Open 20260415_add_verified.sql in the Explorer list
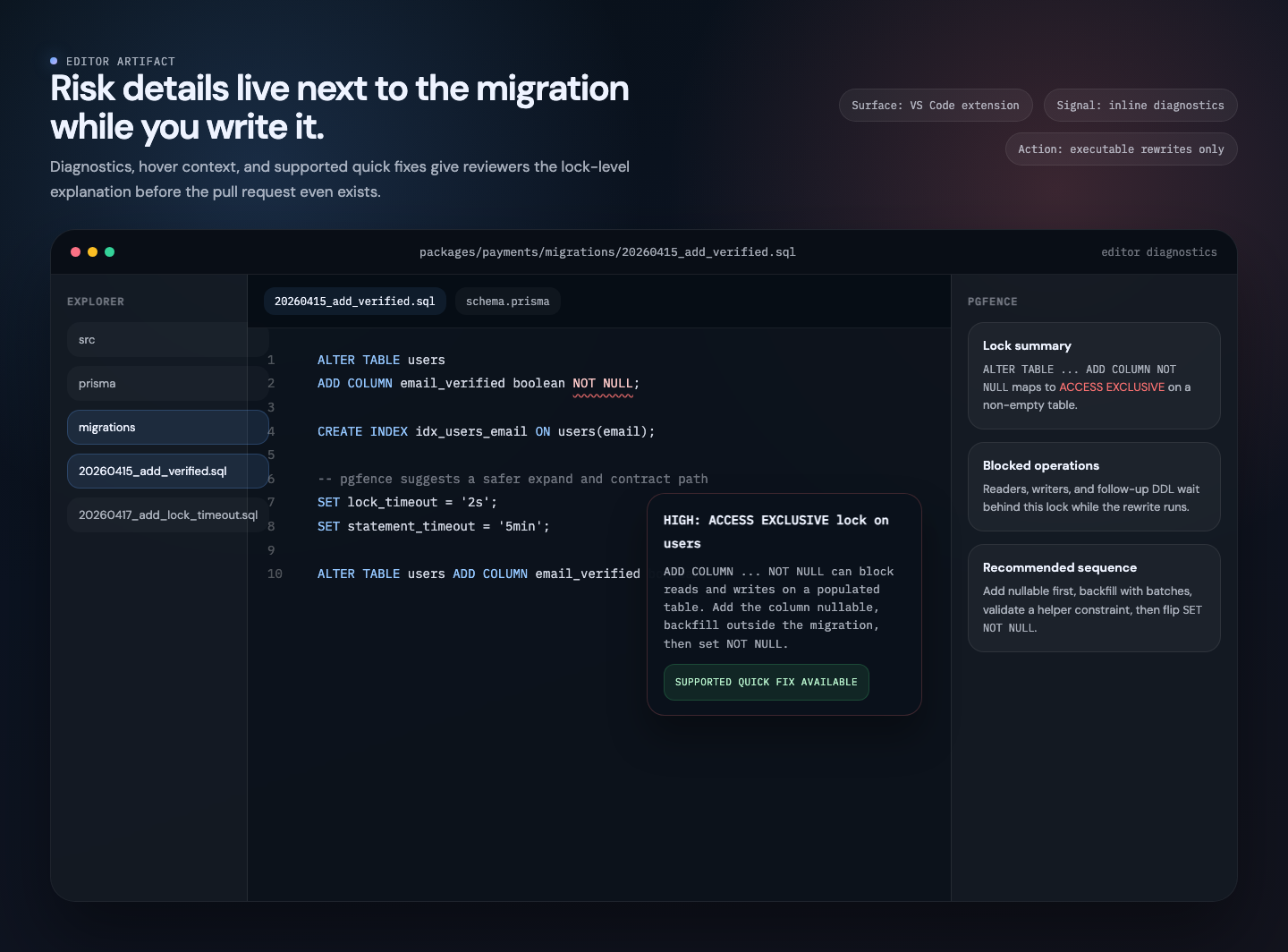1288x952 pixels. coord(166,472)
